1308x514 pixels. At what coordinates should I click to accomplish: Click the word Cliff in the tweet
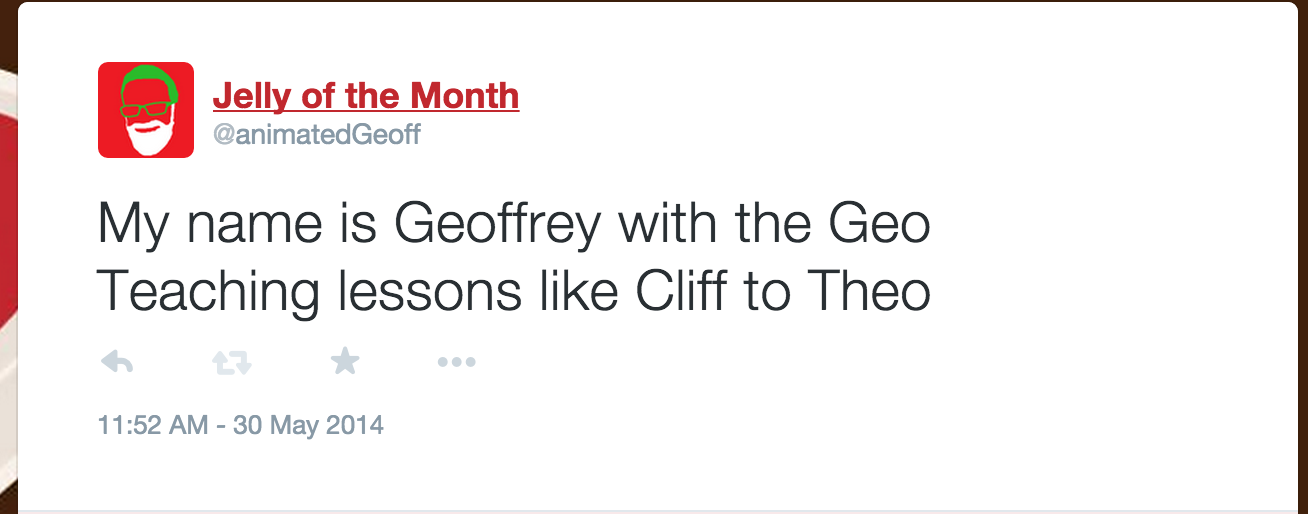pos(680,291)
